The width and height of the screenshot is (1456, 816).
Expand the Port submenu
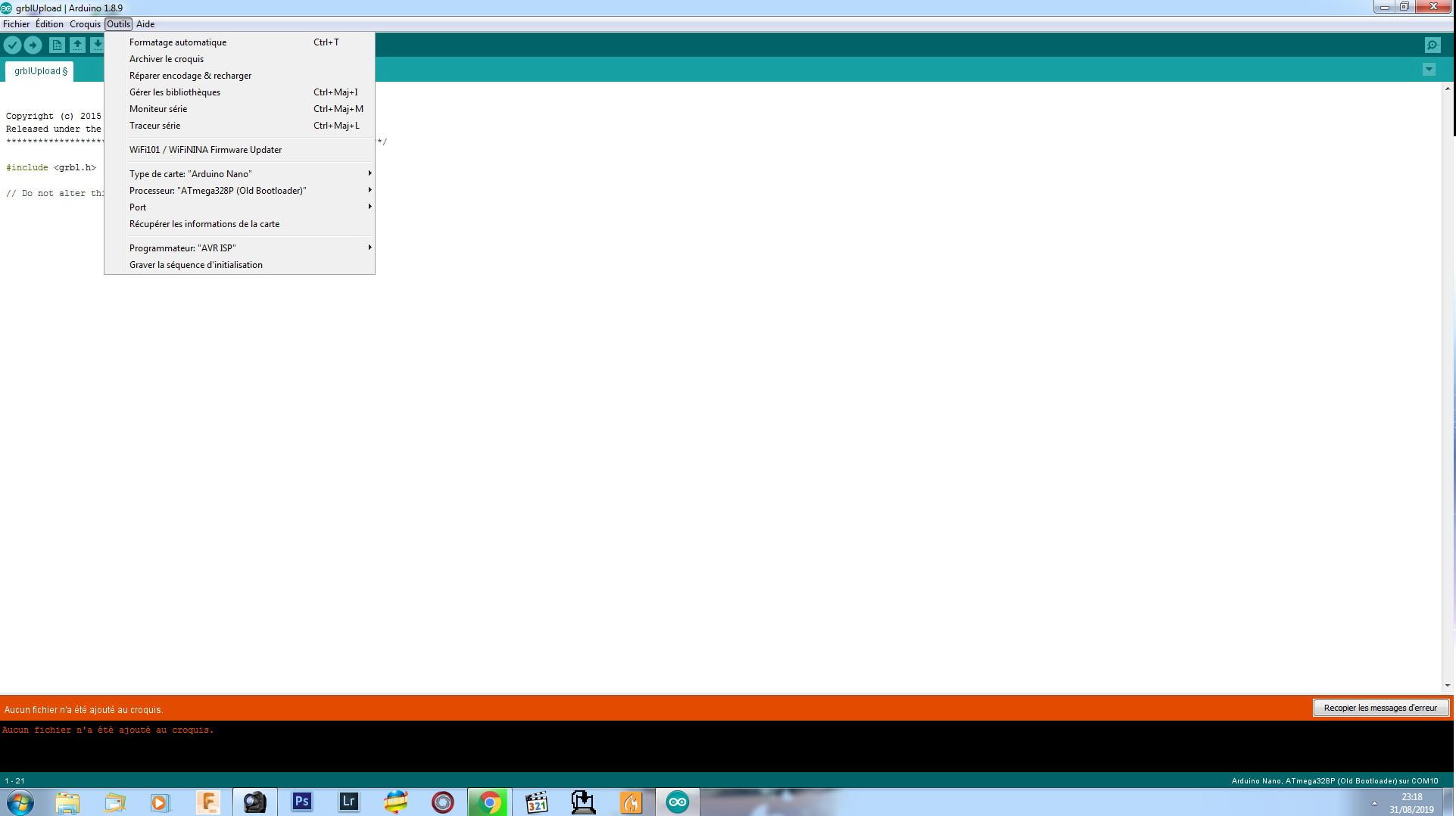coord(239,207)
